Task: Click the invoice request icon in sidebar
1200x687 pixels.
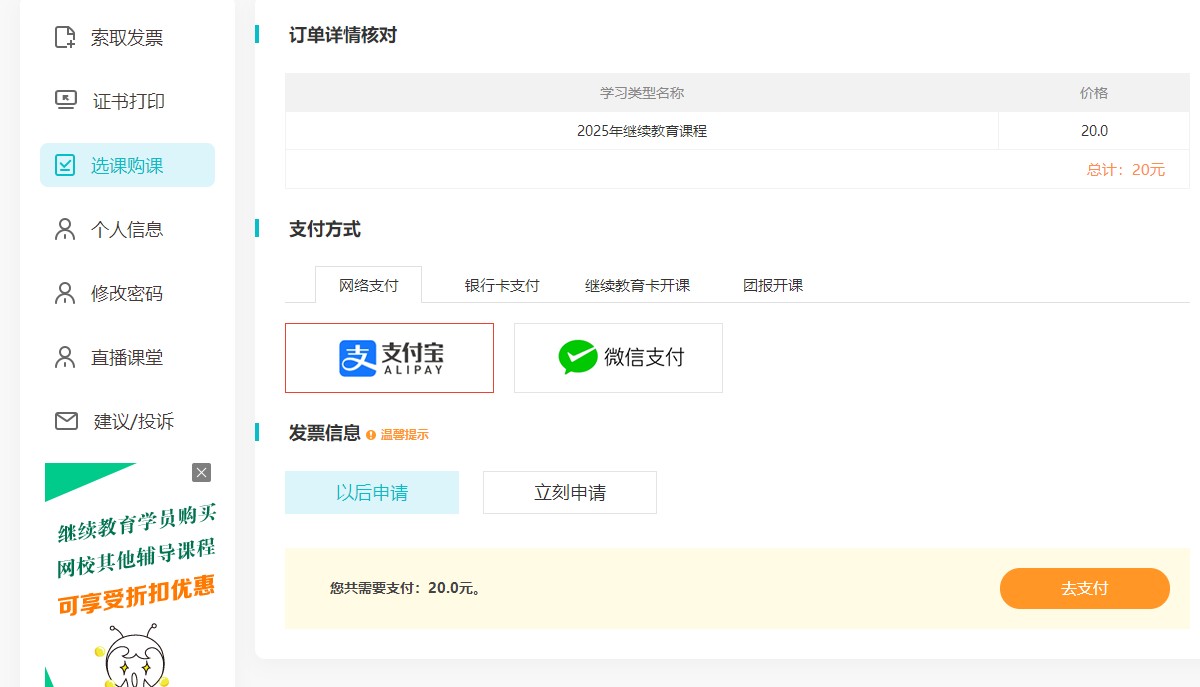Action: coord(65,38)
